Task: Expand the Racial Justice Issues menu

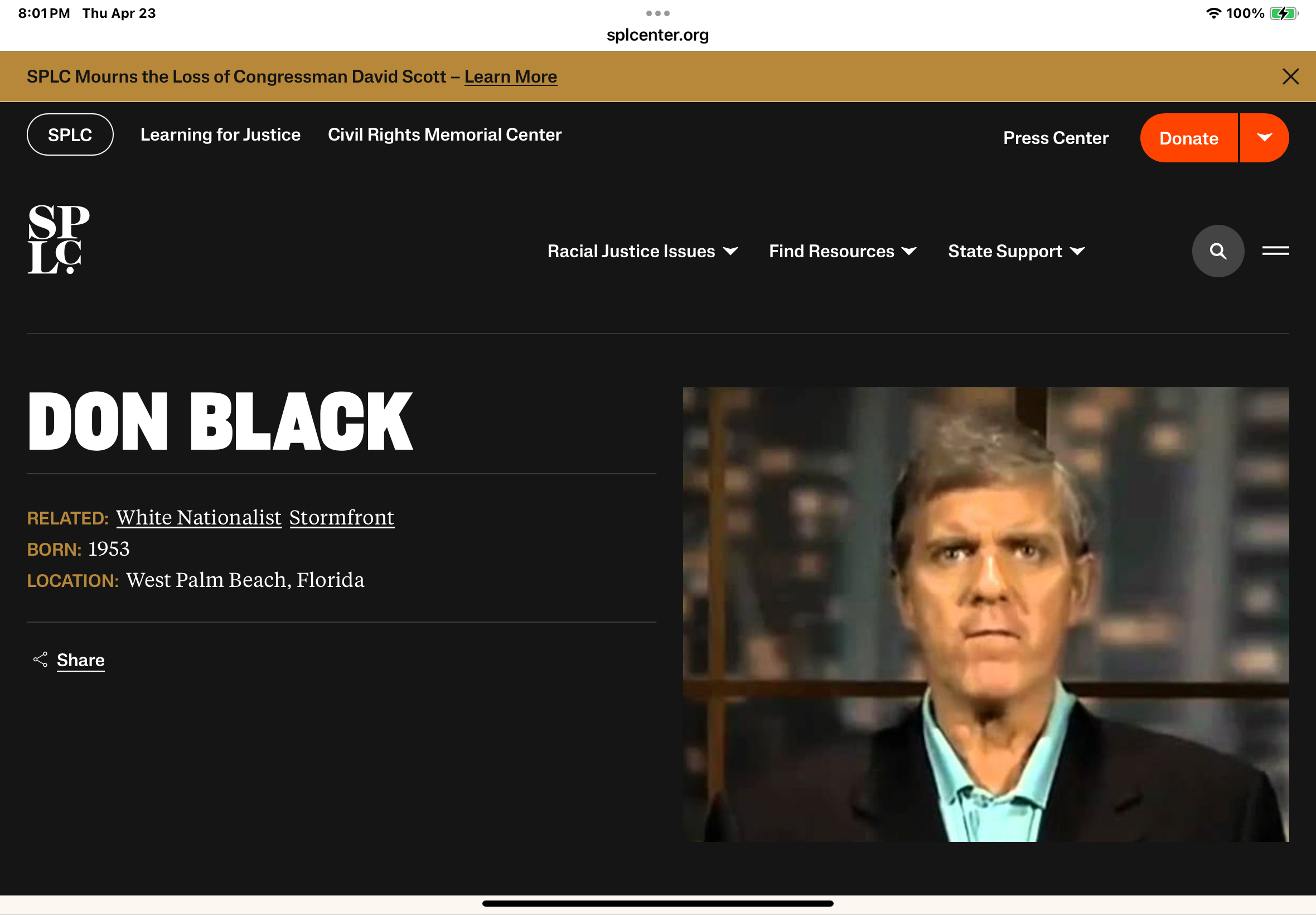Action: click(642, 251)
